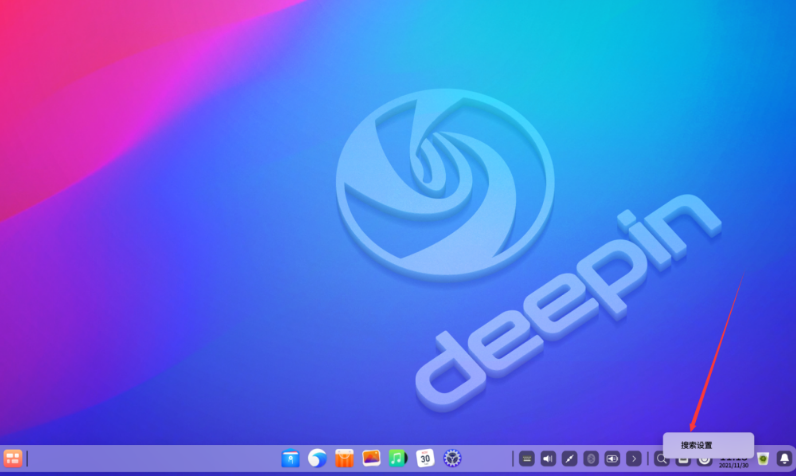Click the date 2021/11/30 in dock
This screenshot has width=796, height=476.
coord(734,465)
